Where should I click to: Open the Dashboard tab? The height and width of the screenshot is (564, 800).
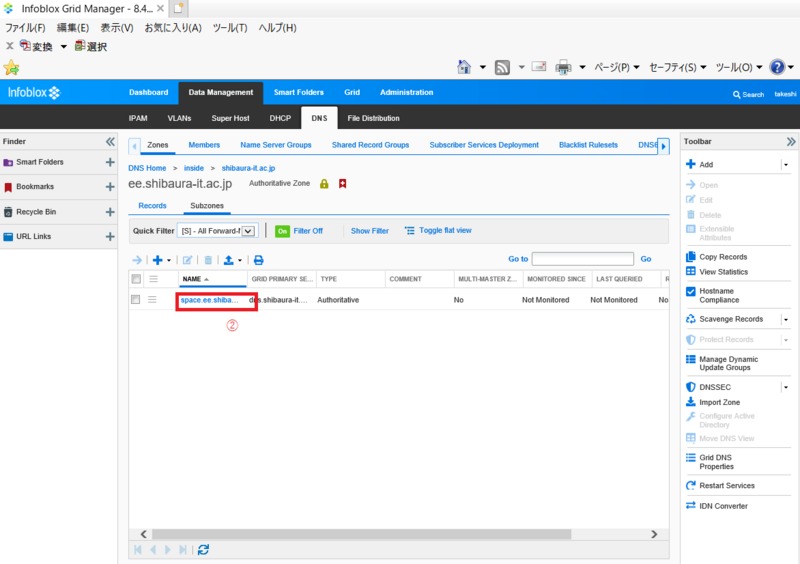tap(148, 92)
